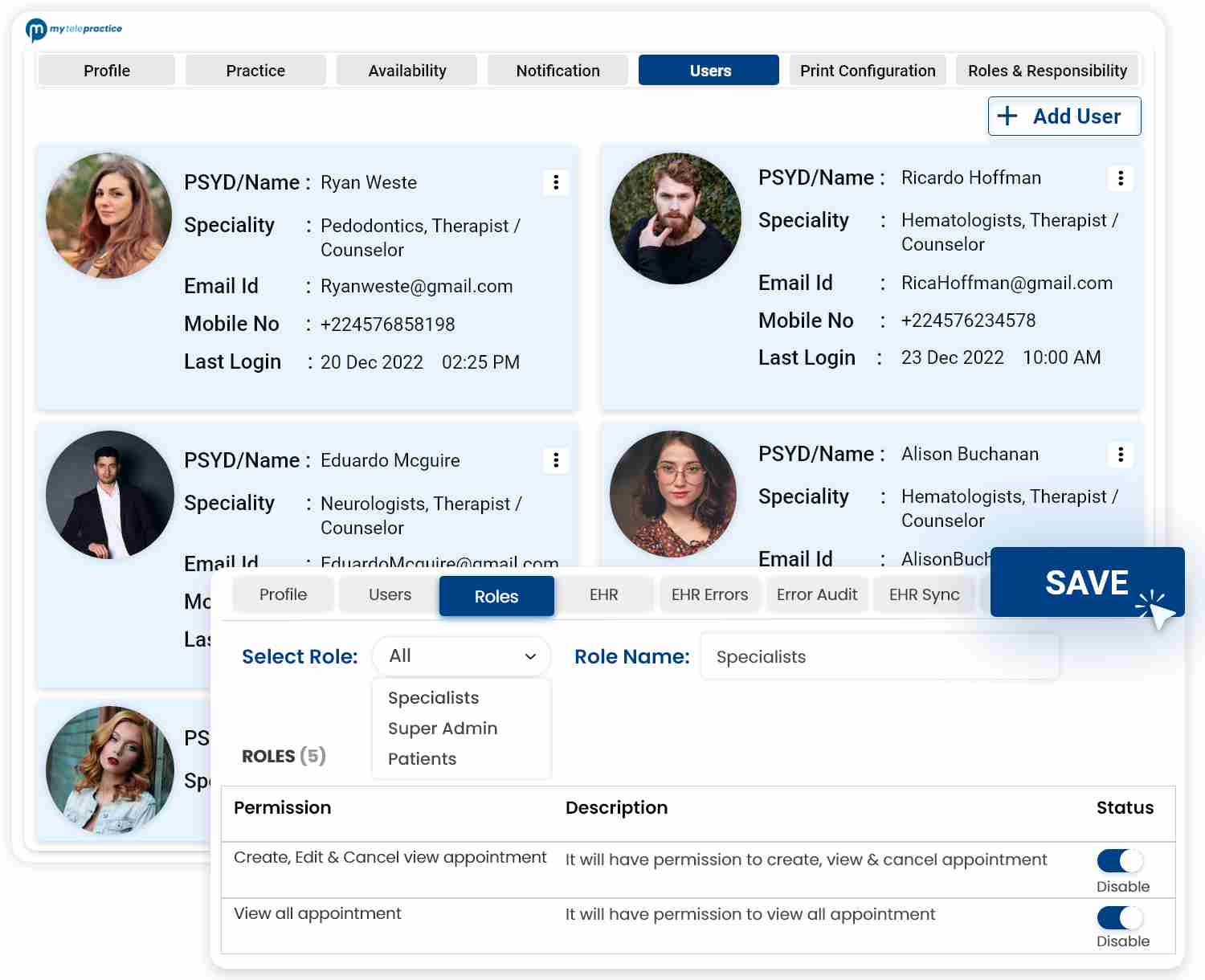Screen dimensions: 1205x980
Task: Click the Role Name input field
Action: (880, 656)
